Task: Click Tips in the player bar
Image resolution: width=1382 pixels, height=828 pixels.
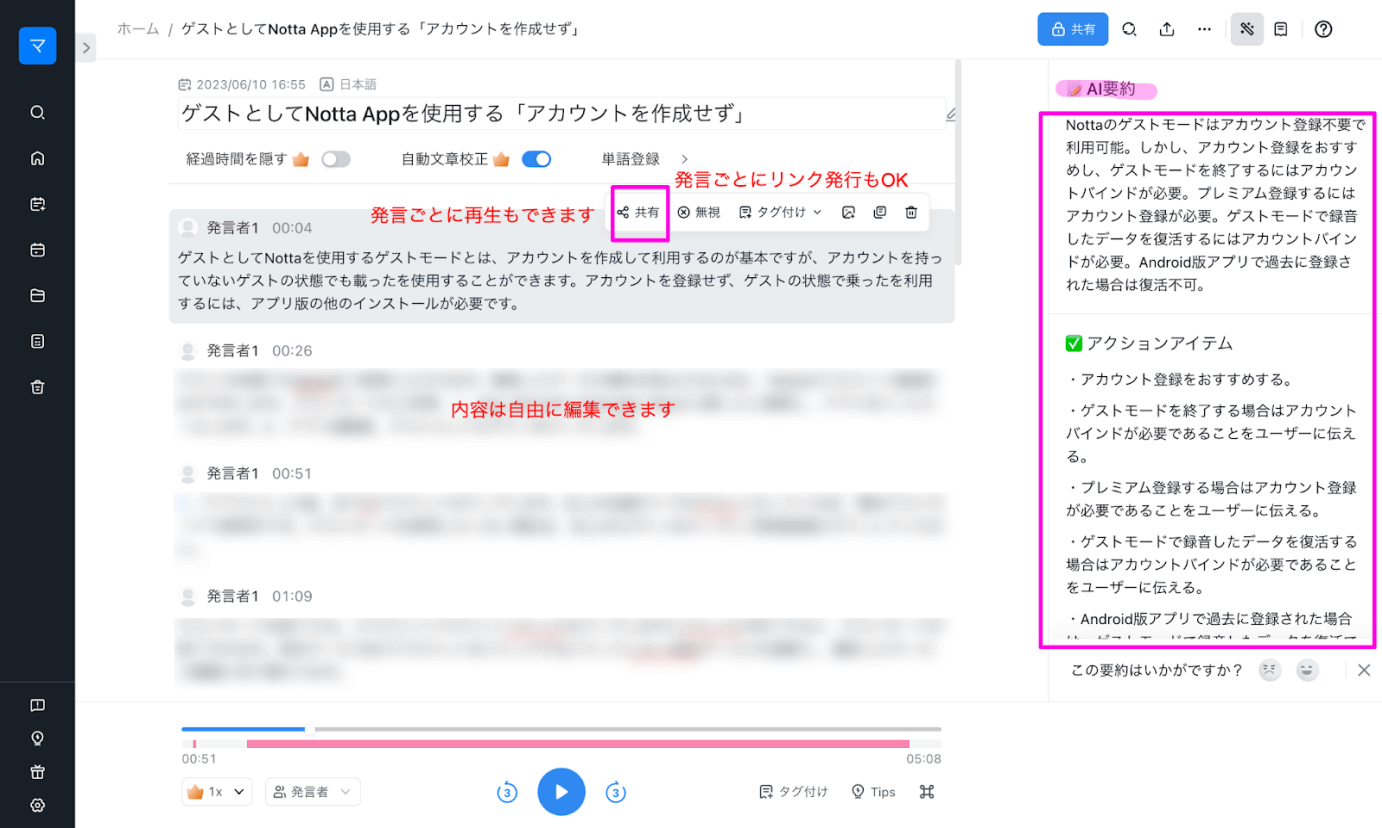Action: coord(873,792)
